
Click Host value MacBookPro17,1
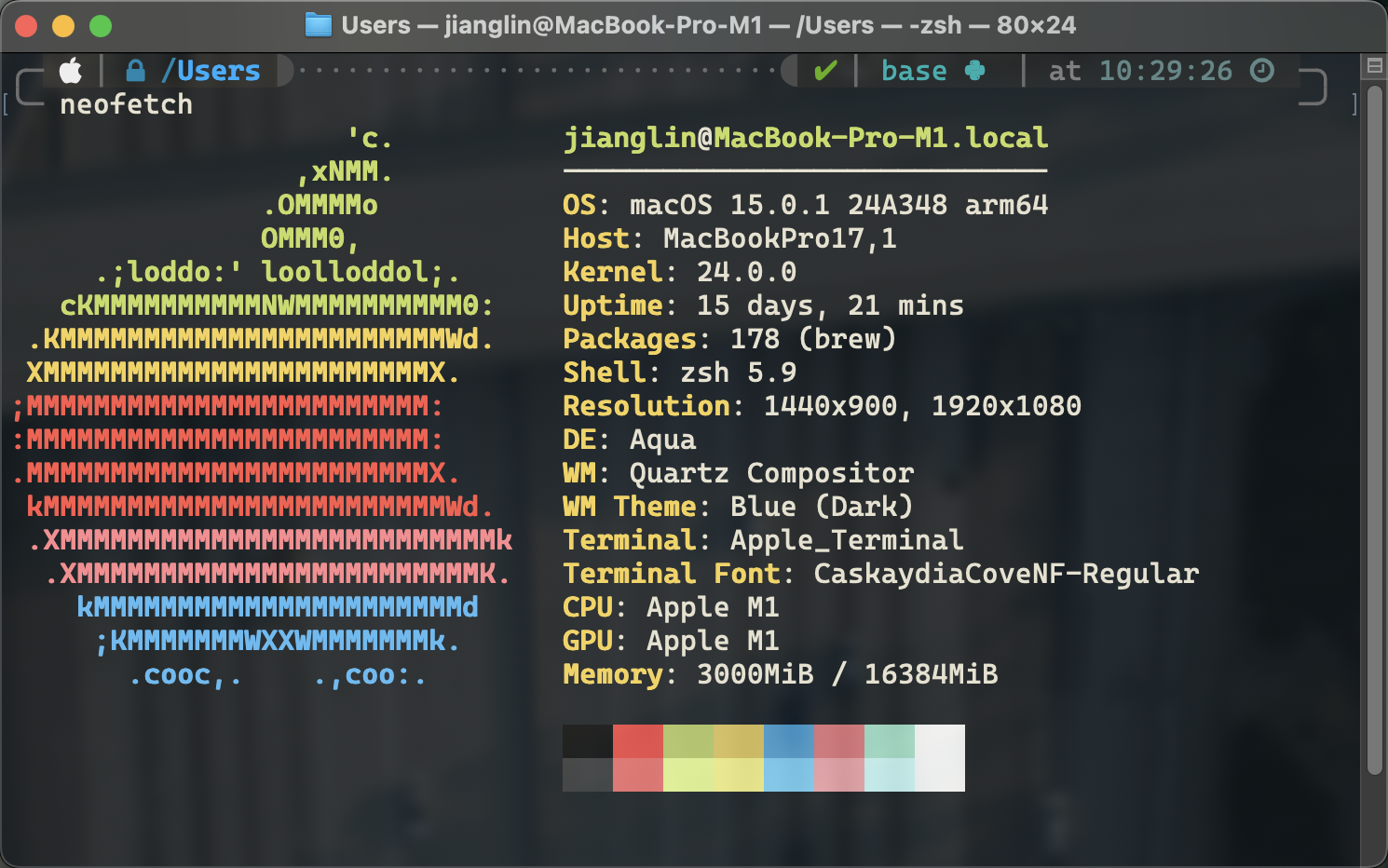tap(780, 238)
